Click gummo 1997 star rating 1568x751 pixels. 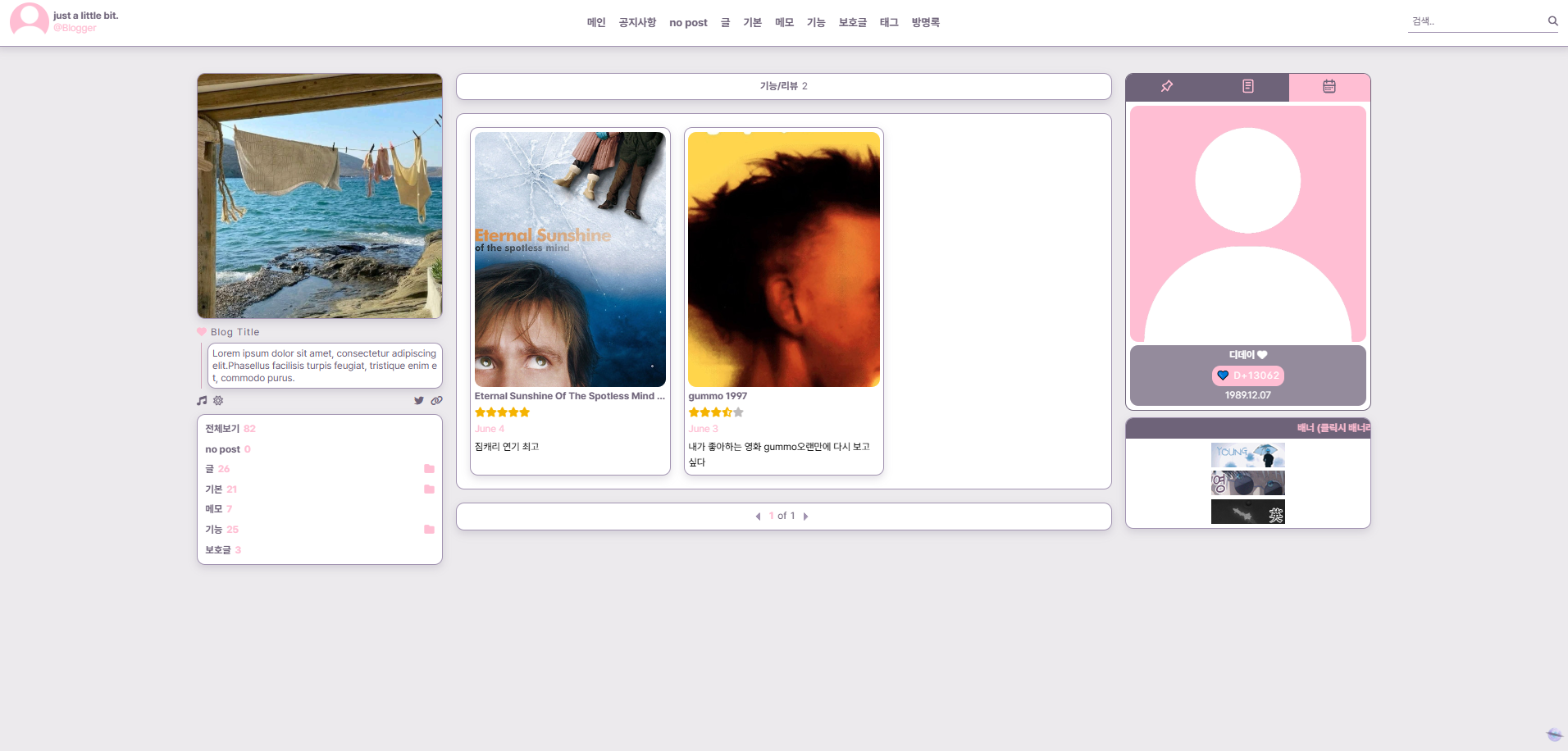(x=716, y=412)
